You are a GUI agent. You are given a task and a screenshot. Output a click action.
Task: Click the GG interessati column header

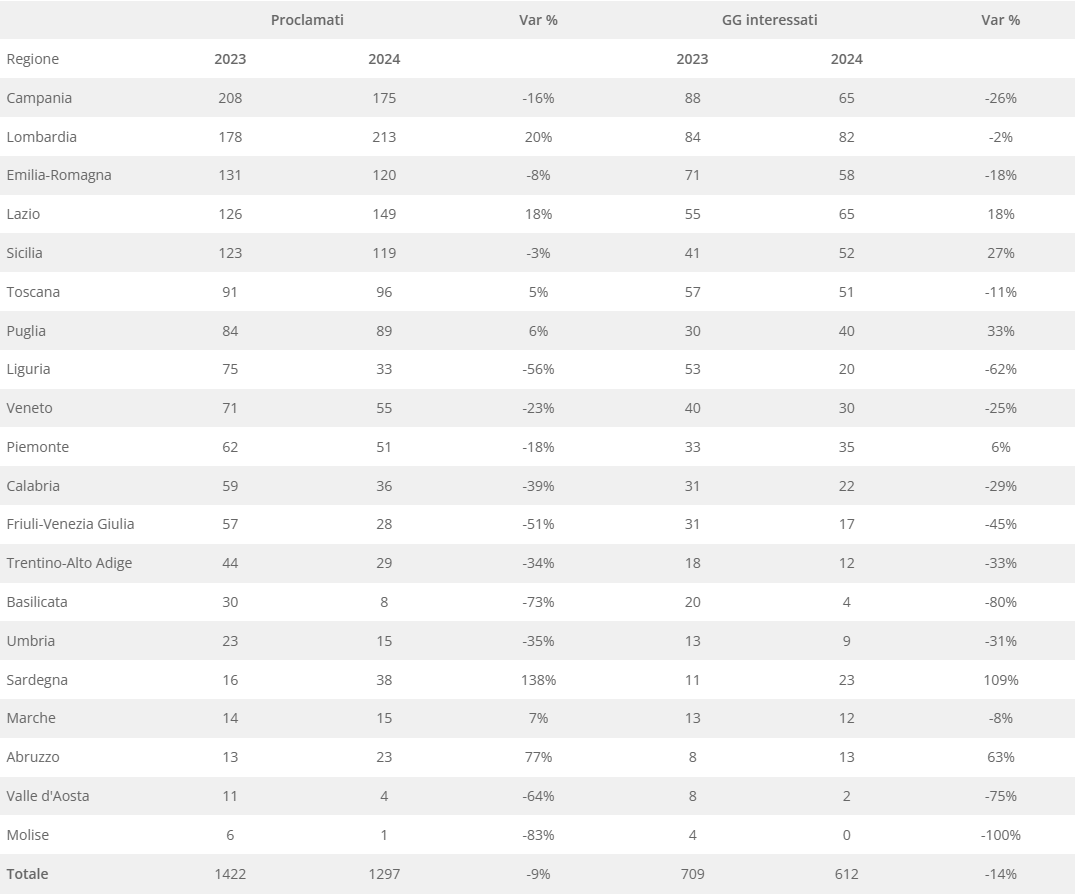click(769, 20)
